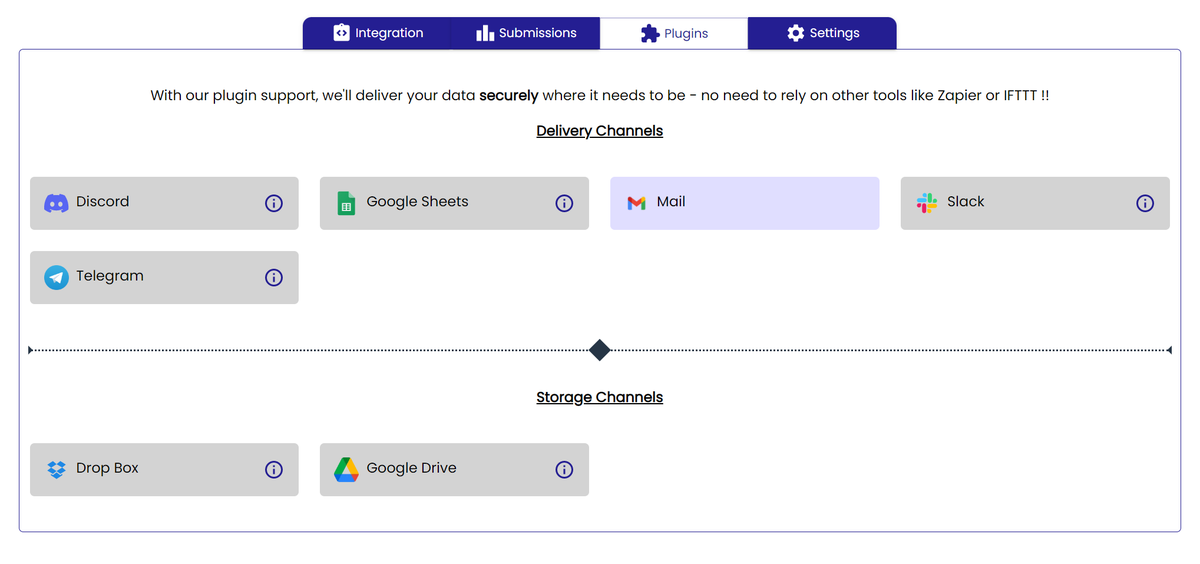Click the Google Drive logo icon
The width and height of the screenshot is (1200, 564).
click(x=346, y=469)
